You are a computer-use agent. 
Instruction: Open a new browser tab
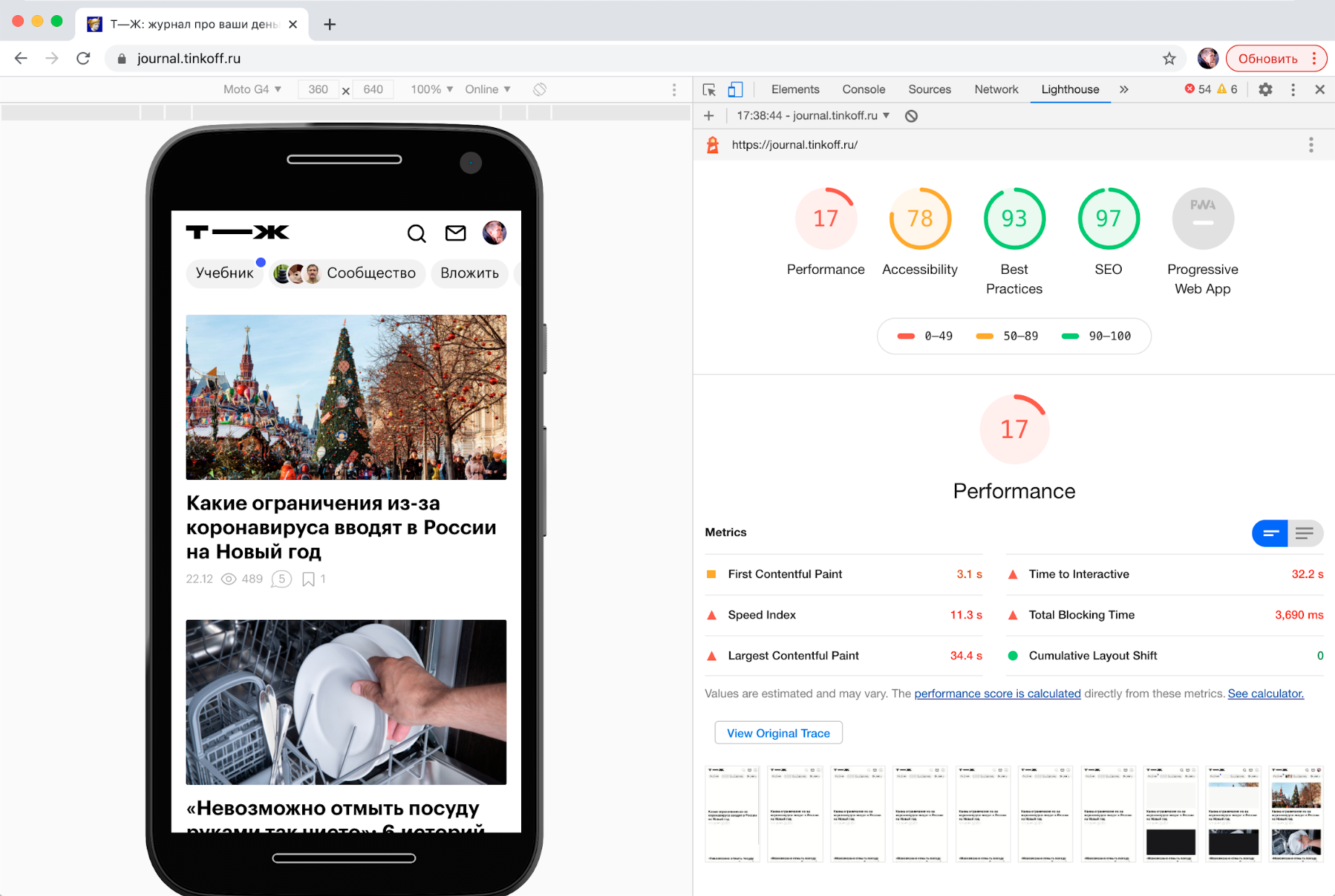point(330,24)
